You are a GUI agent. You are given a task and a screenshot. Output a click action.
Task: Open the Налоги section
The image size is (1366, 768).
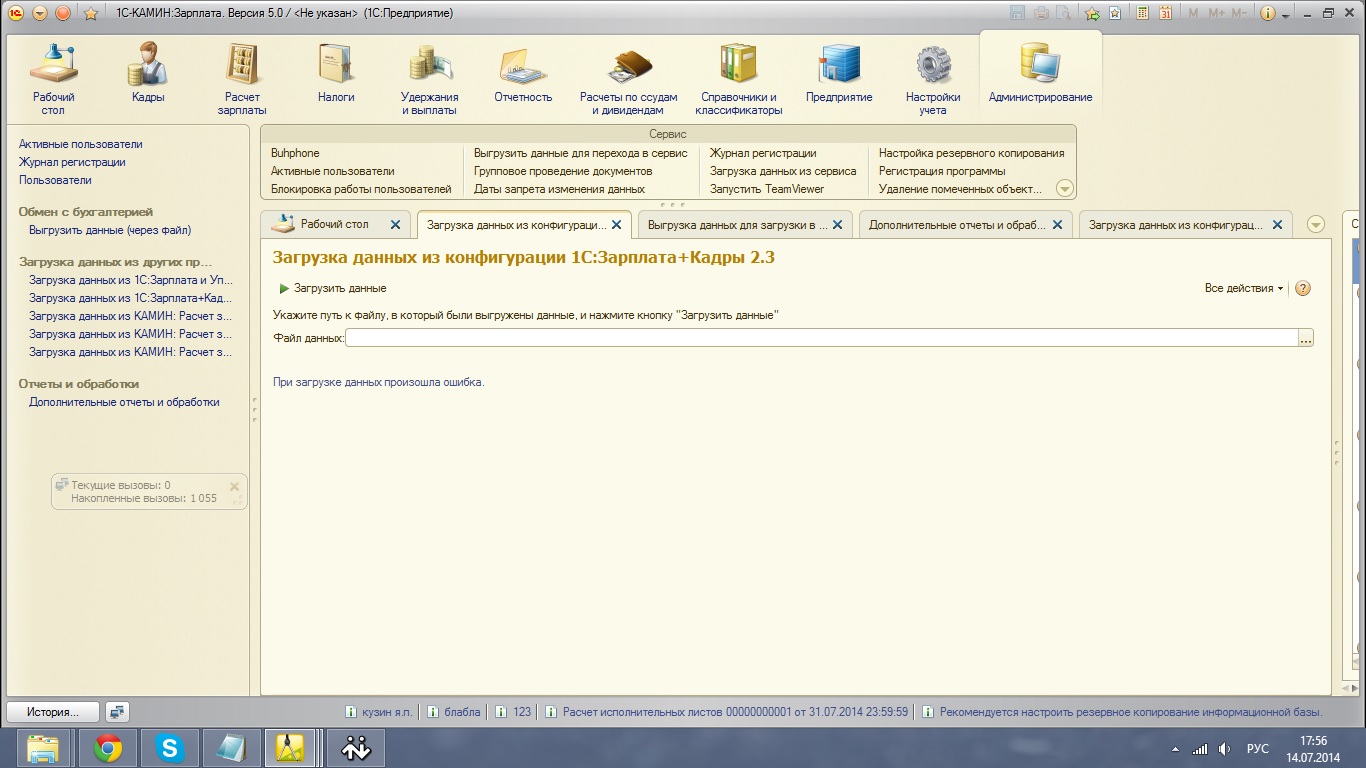click(x=336, y=74)
